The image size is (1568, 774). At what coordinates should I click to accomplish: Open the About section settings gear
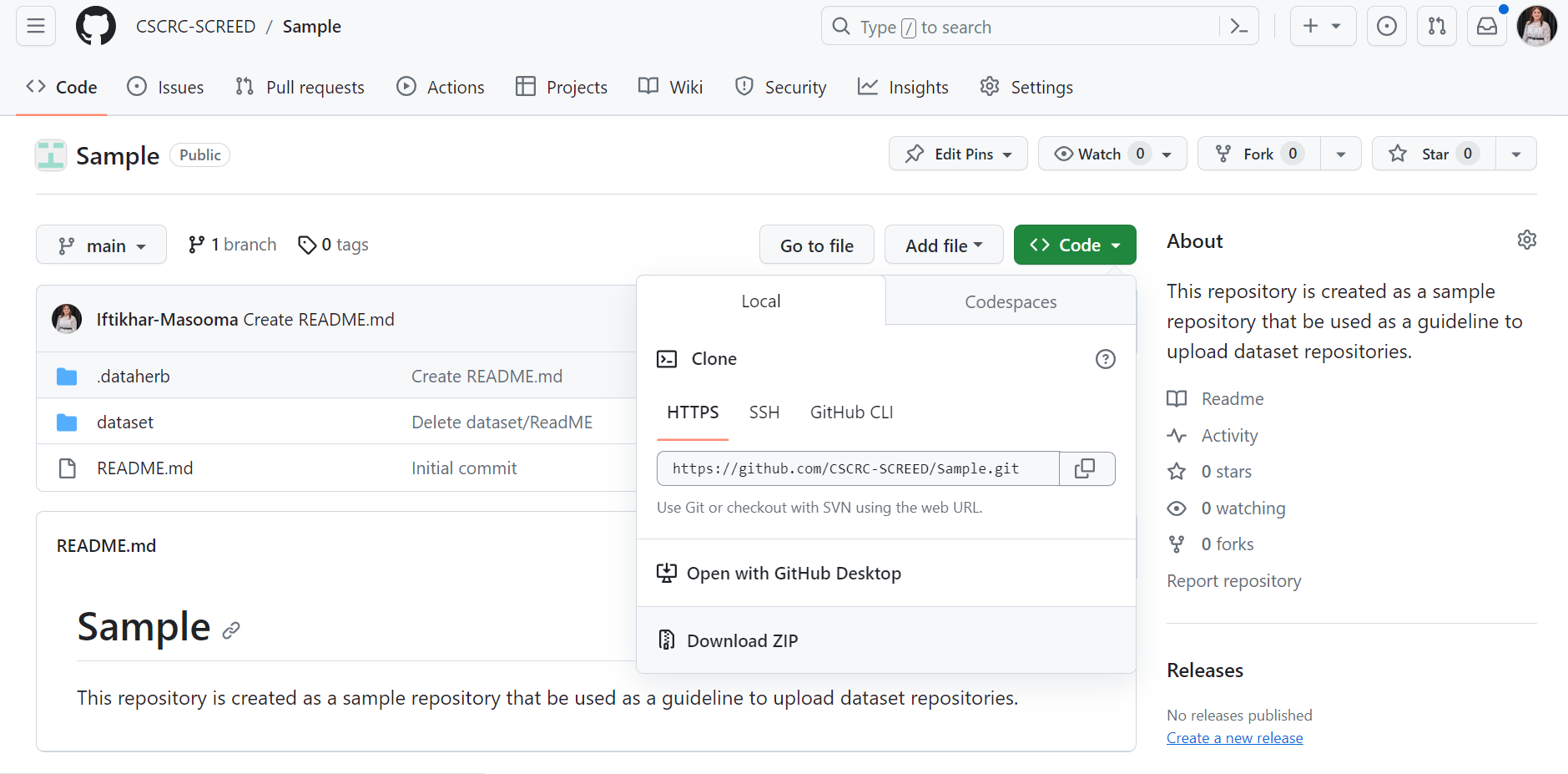point(1526,240)
